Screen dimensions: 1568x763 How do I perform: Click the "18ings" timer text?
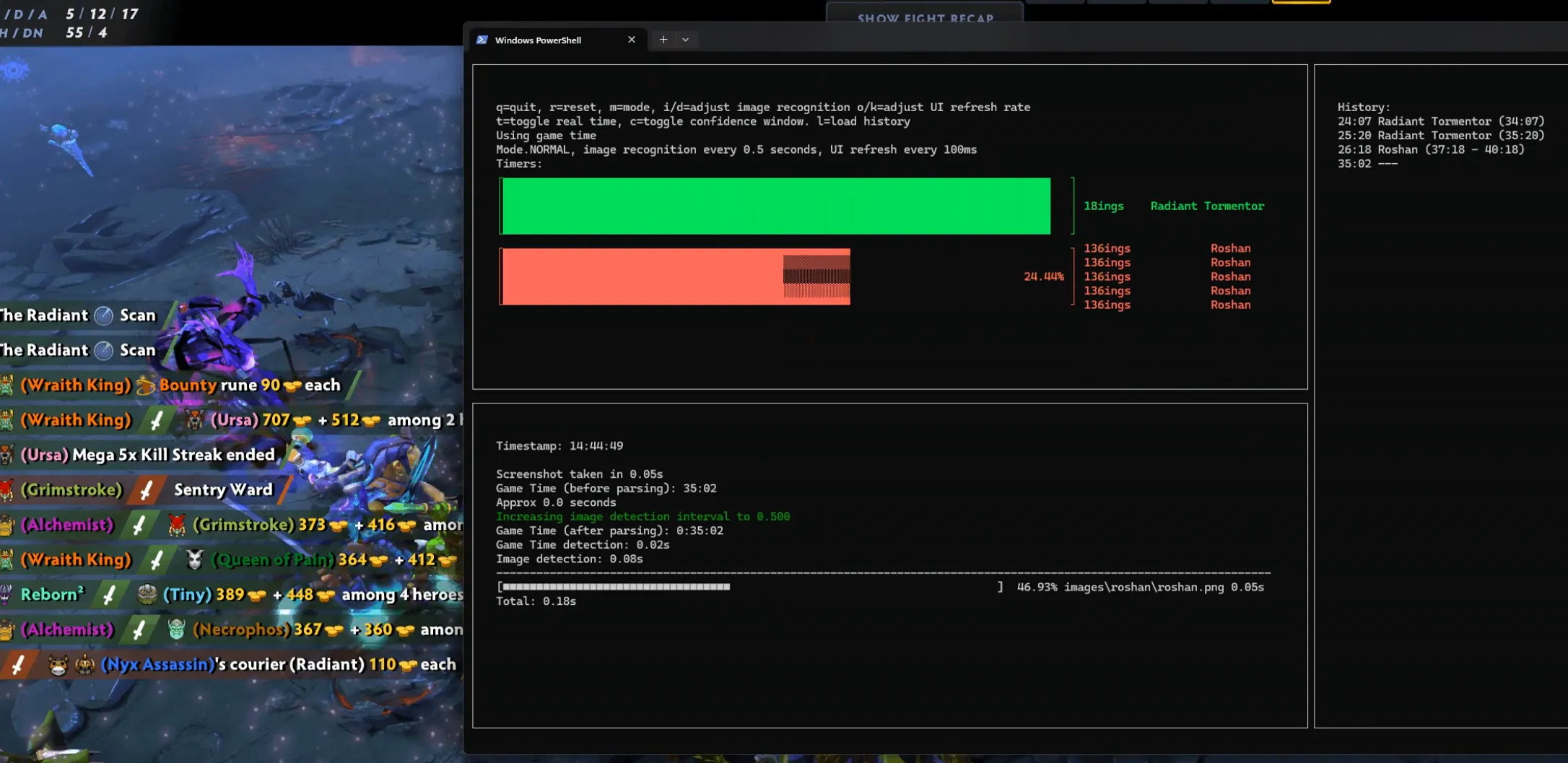(x=1103, y=206)
